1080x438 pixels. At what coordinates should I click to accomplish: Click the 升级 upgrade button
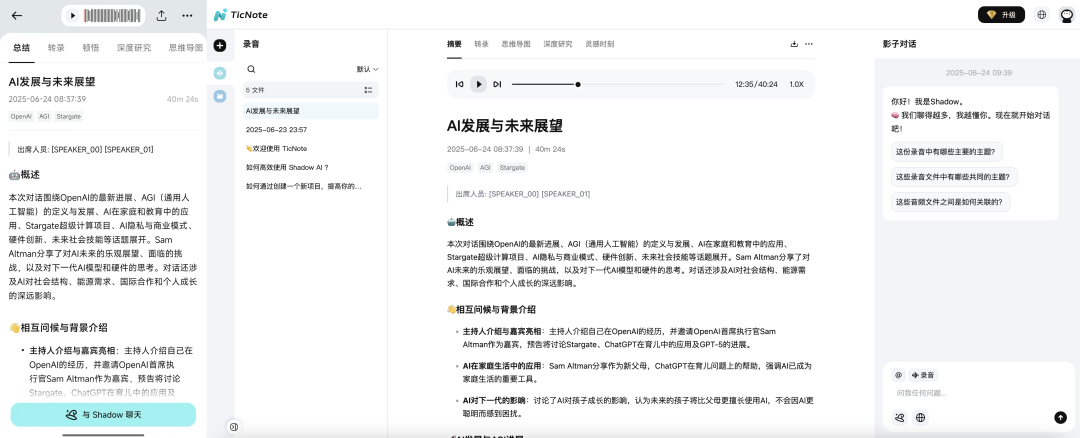click(x=1001, y=14)
